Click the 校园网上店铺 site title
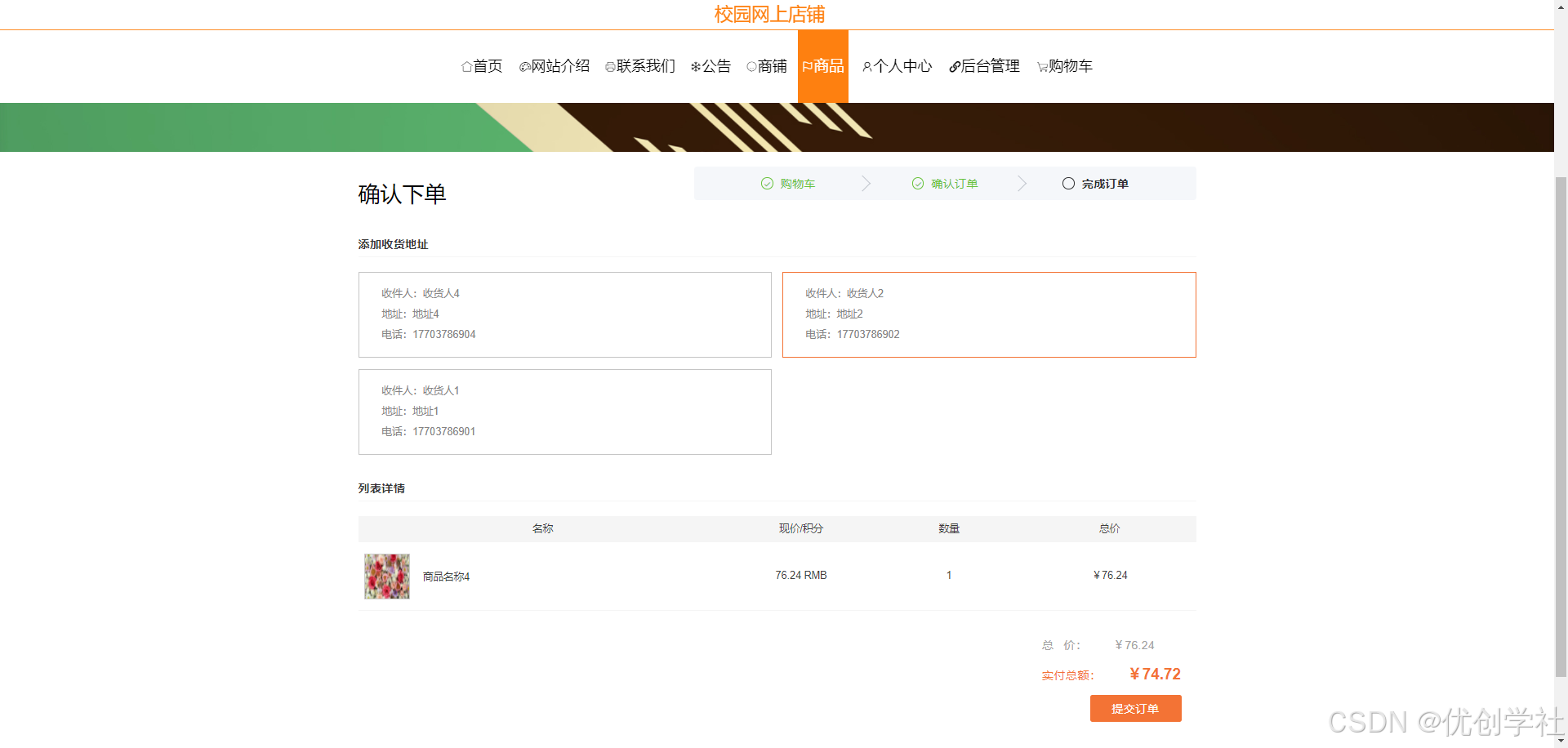The width and height of the screenshot is (1568, 748). point(768,15)
